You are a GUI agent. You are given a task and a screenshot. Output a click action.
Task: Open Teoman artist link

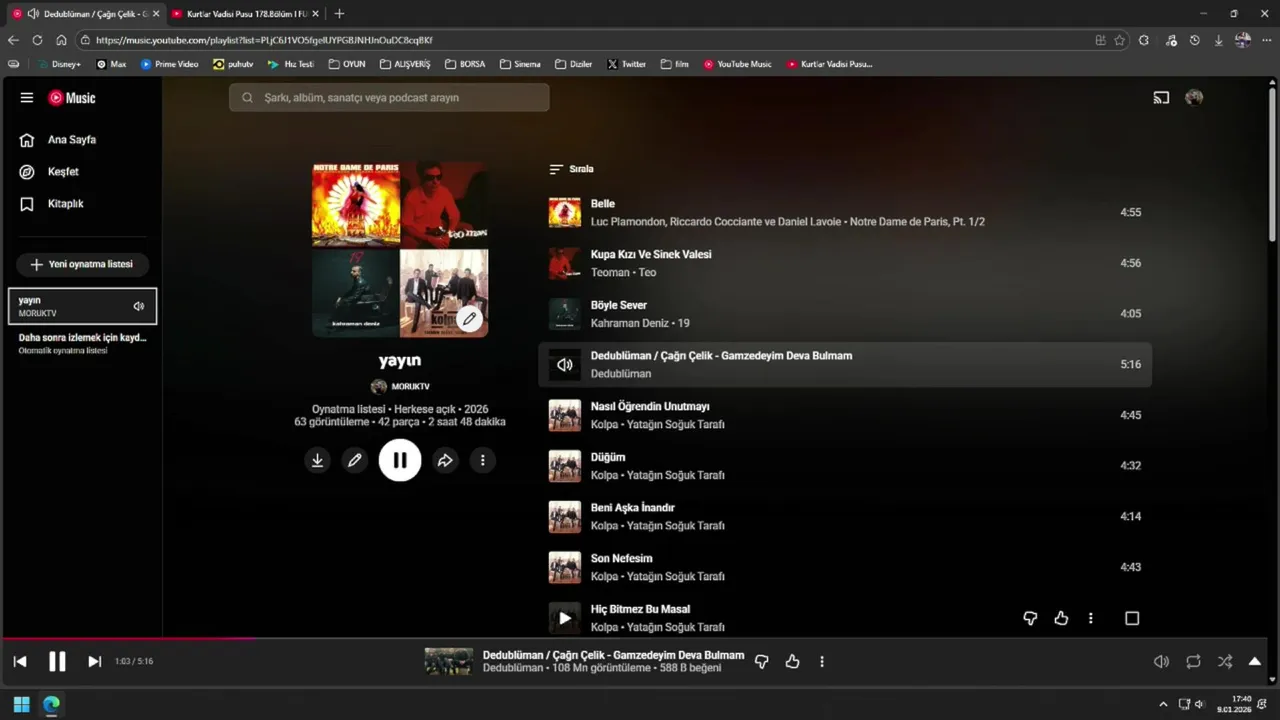610,273
